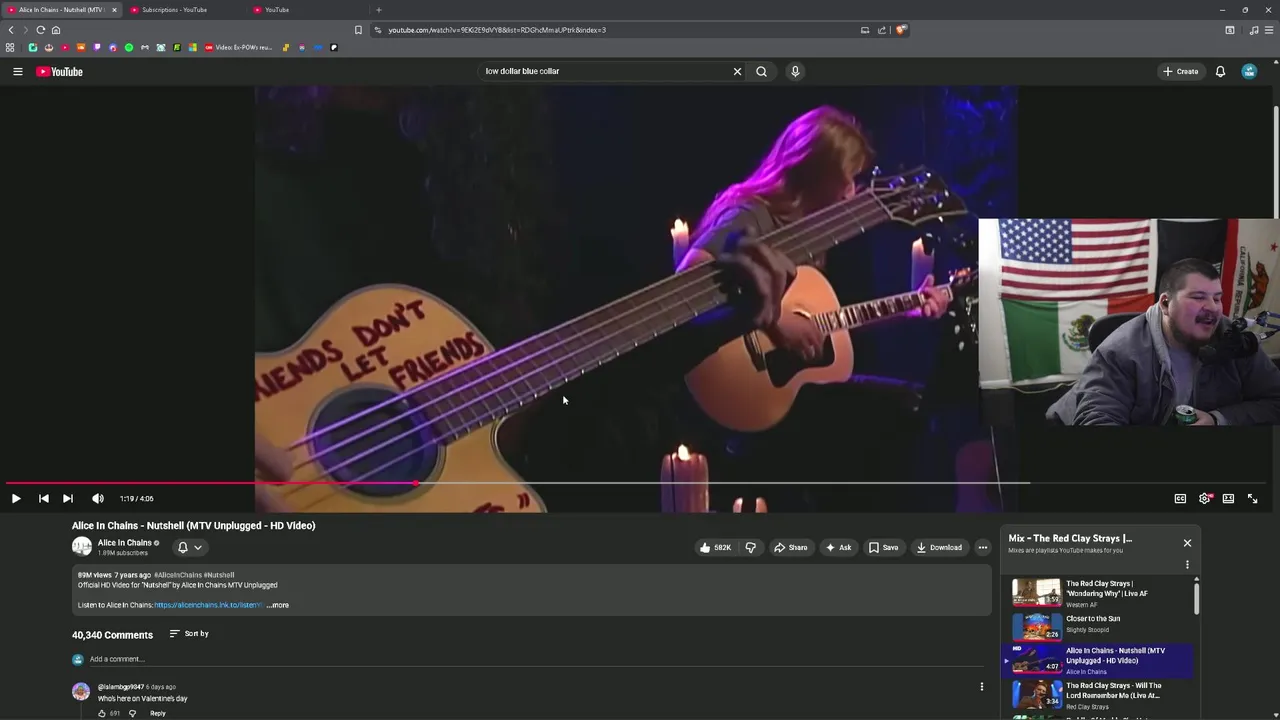Screen dimensions: 1280x720
Task: Clear the search box with the X
Action: coord(737,71)
